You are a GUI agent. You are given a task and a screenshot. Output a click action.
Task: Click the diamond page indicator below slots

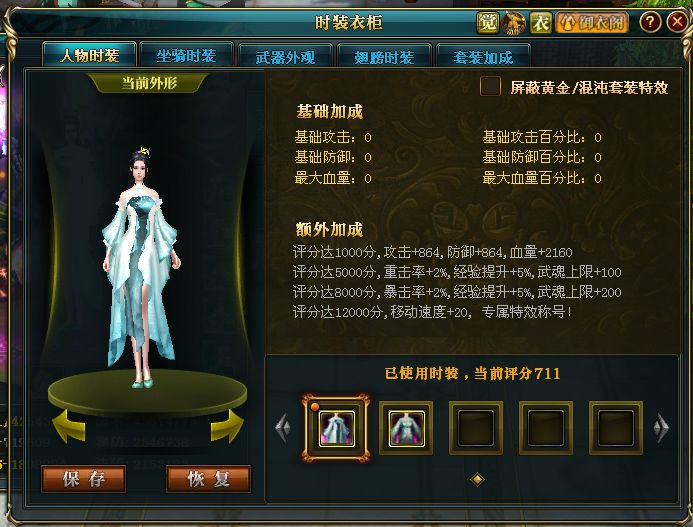click(477, 479)
